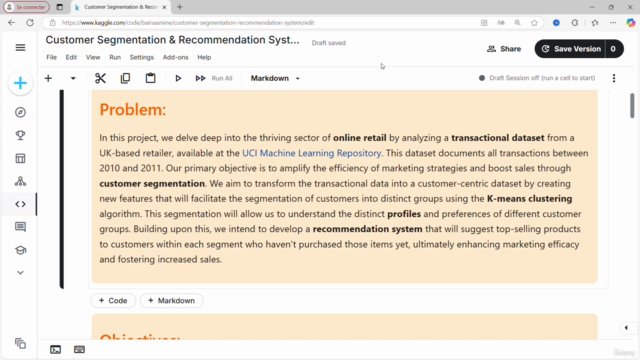
Task: Open add-cell type dropdown arrow
Action: (73, 78)
